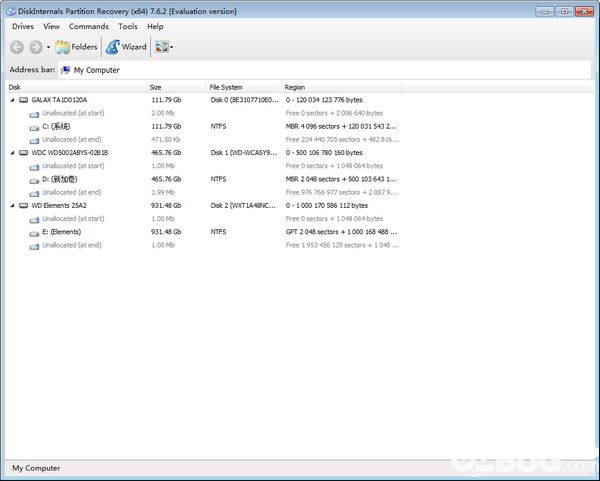Click the 471.50 Kb size value
Viewport: 600px width, 481px height.
[166, 139]
